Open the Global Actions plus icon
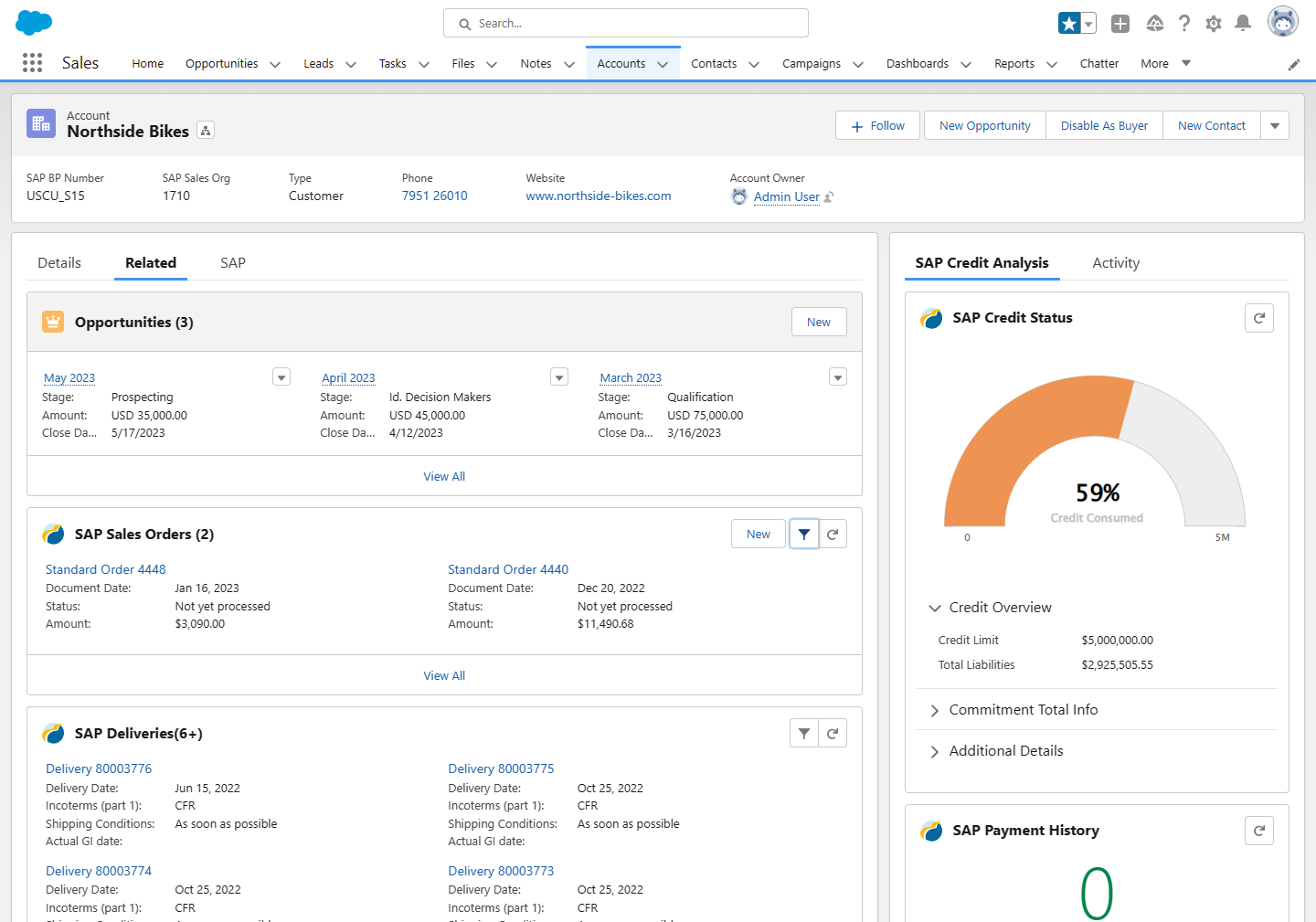The image size is (1316, 922). tap(1120, 24)
